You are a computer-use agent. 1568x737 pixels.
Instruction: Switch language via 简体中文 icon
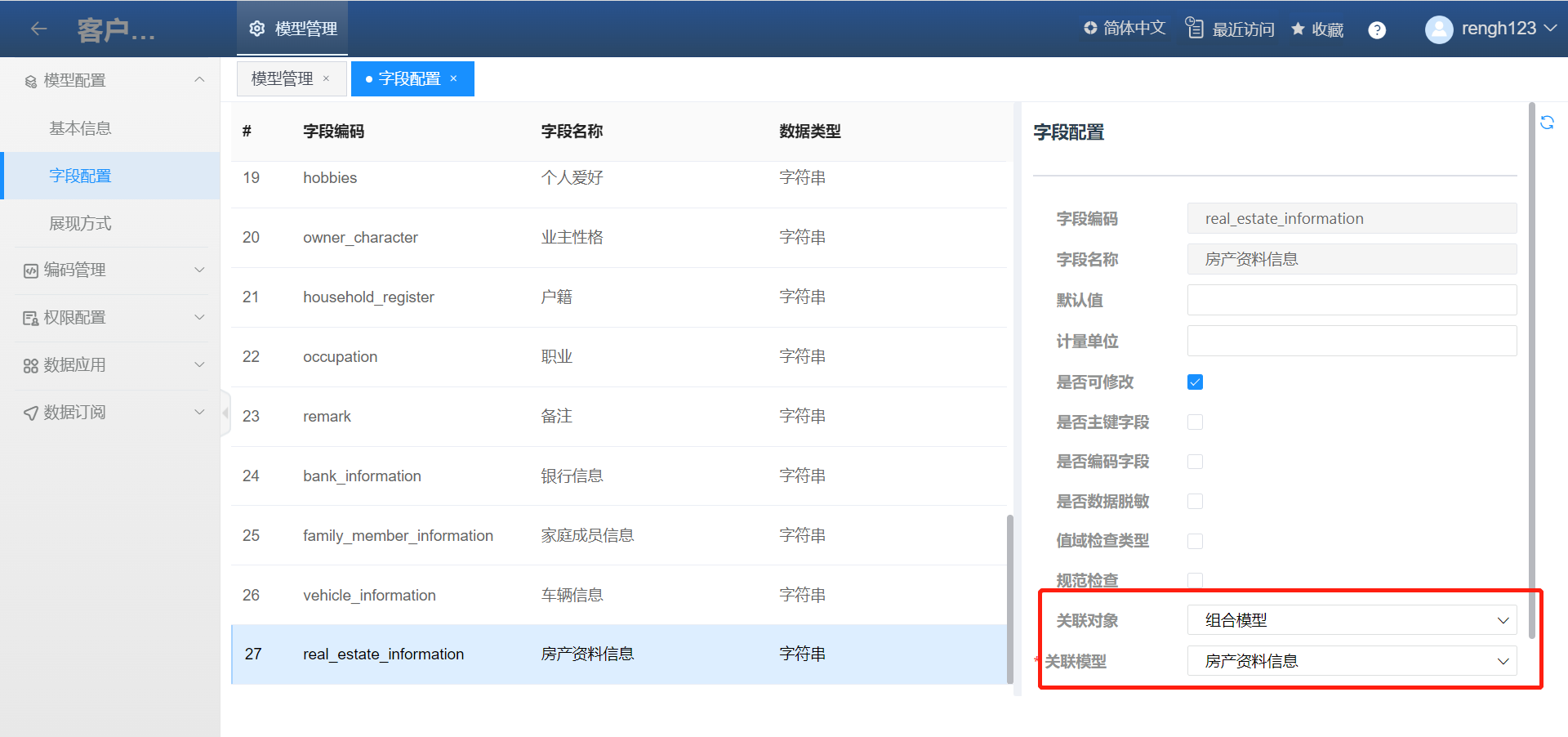point(1090,28)
